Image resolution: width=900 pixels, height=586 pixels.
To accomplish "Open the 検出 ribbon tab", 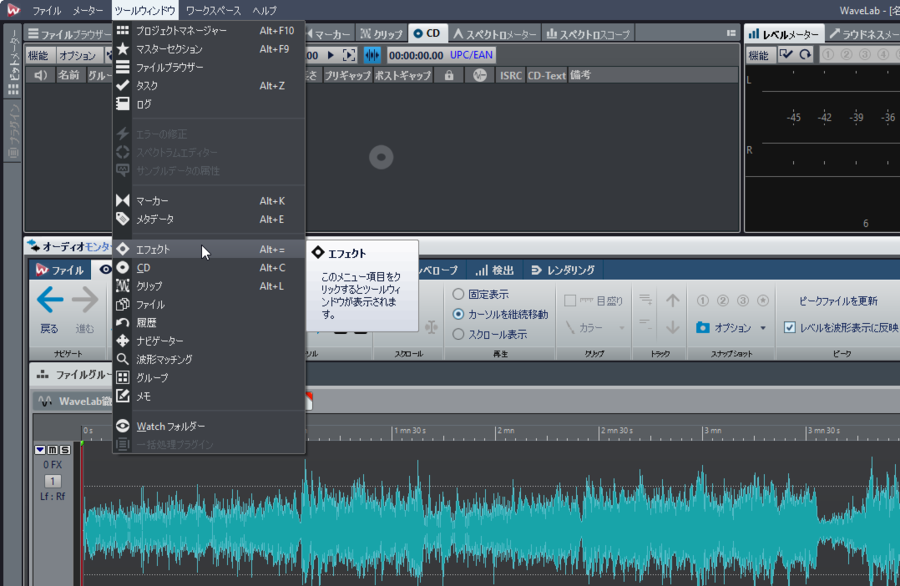I will [x=495, y=270].
